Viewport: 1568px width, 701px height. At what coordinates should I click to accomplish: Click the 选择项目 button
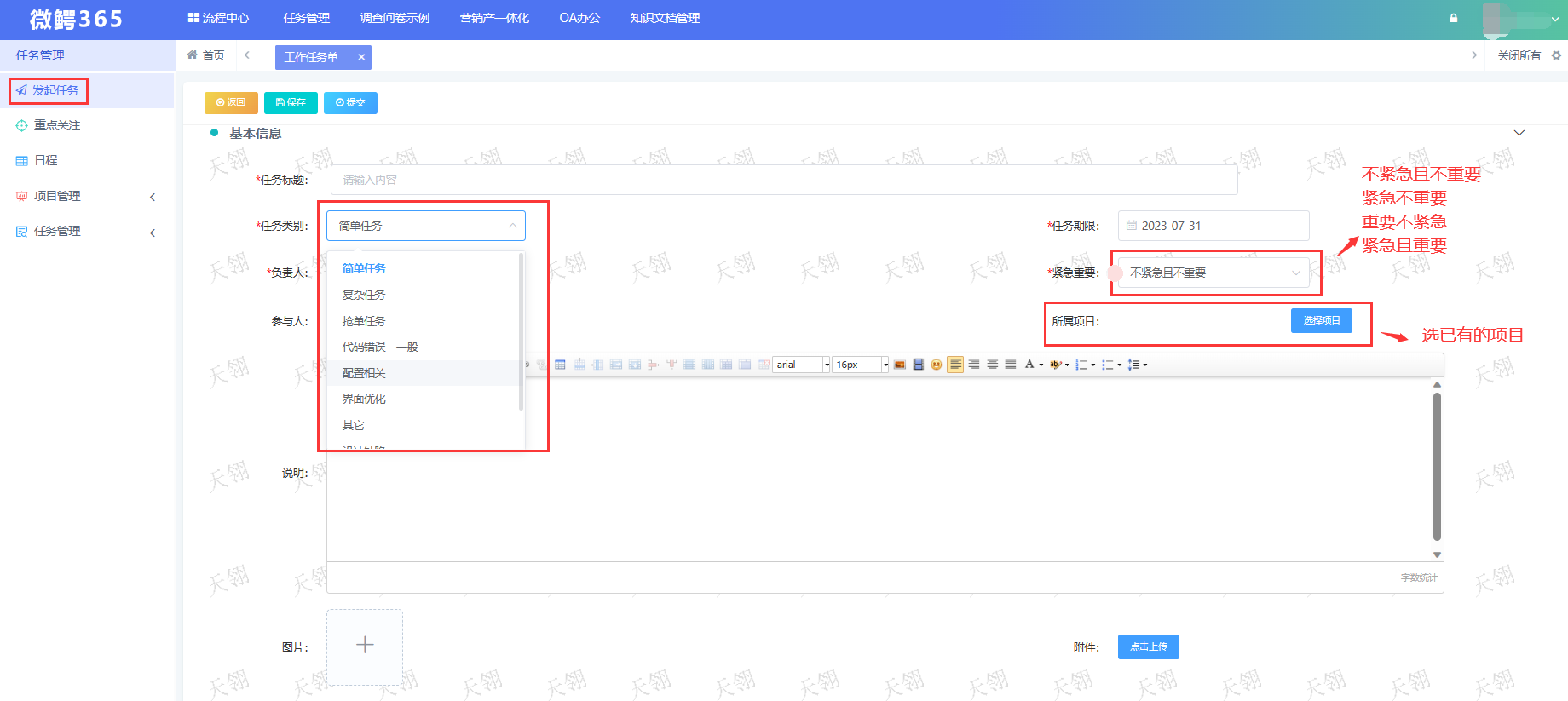point(1321,320)
